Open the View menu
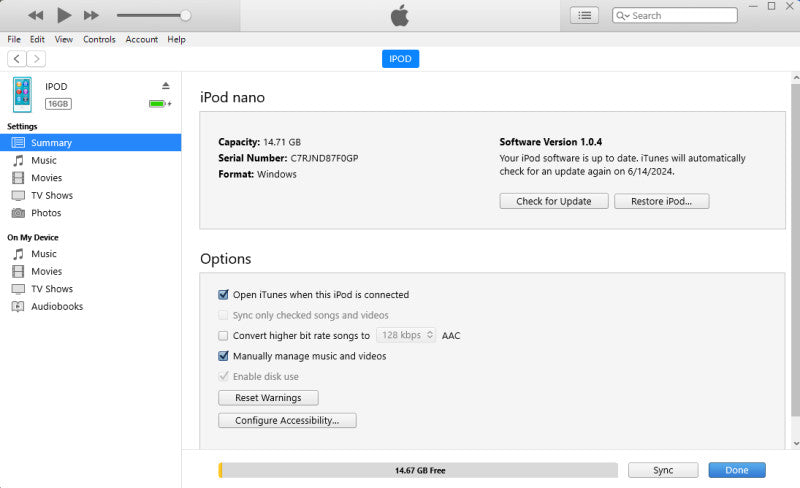Image resolution: width=800 pixels, height=488 pixels. 64,39
